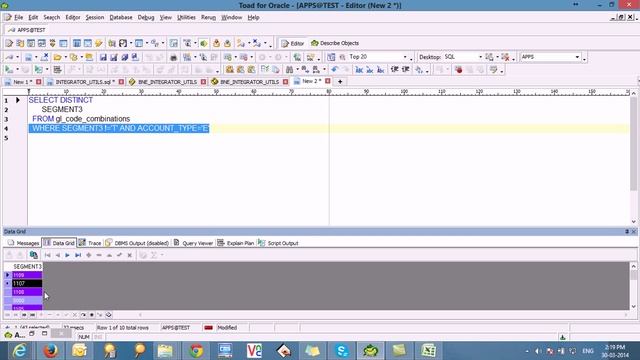Click the Internet Explorer taskbar icon
640x360 pixels.
(x=19, y=351)
